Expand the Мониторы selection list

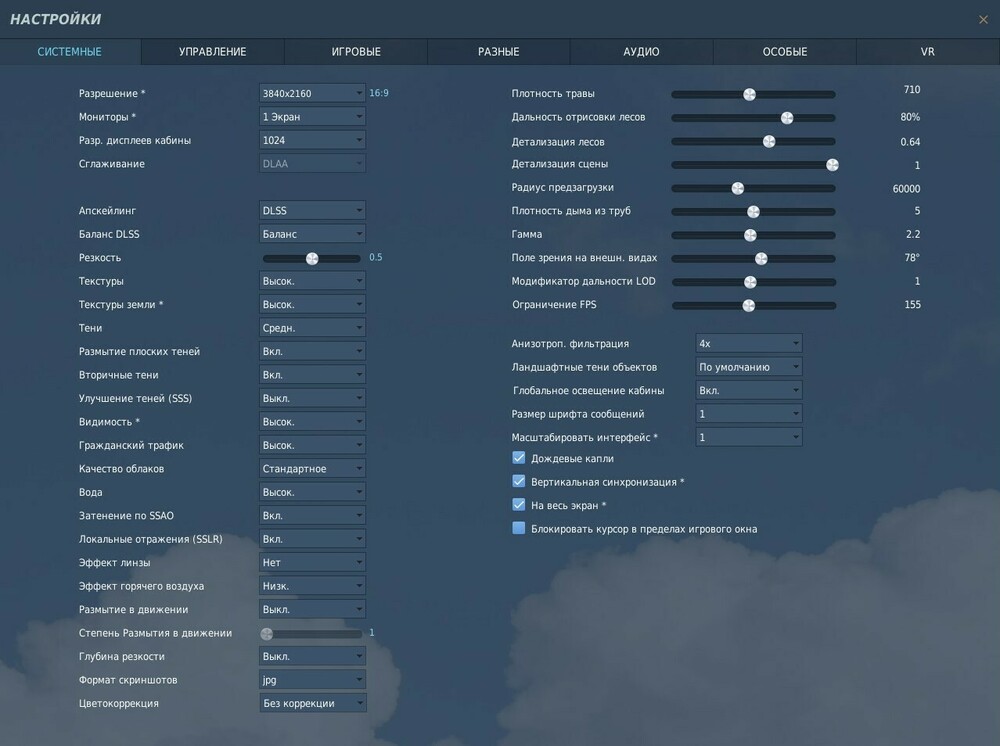pos(311,116)
